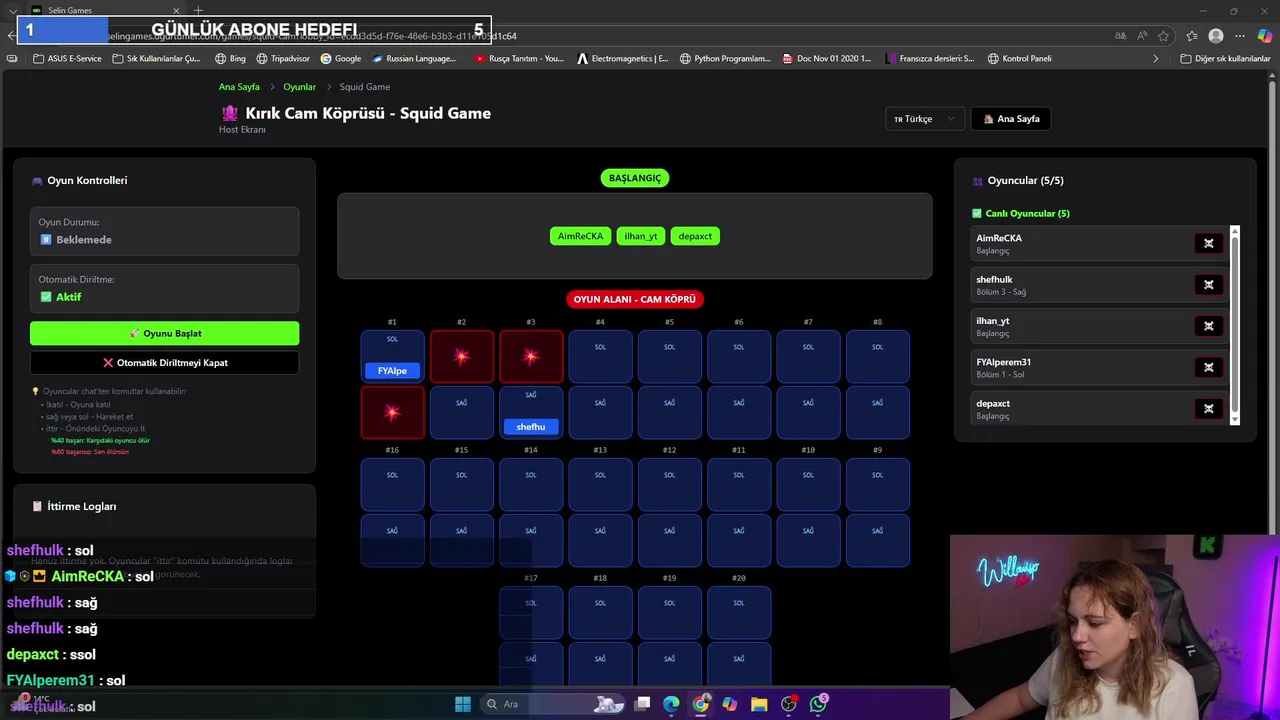1280x720 pixels.
Task: Kick player ilhan_yt with skull button
Action: point(1208,326)
